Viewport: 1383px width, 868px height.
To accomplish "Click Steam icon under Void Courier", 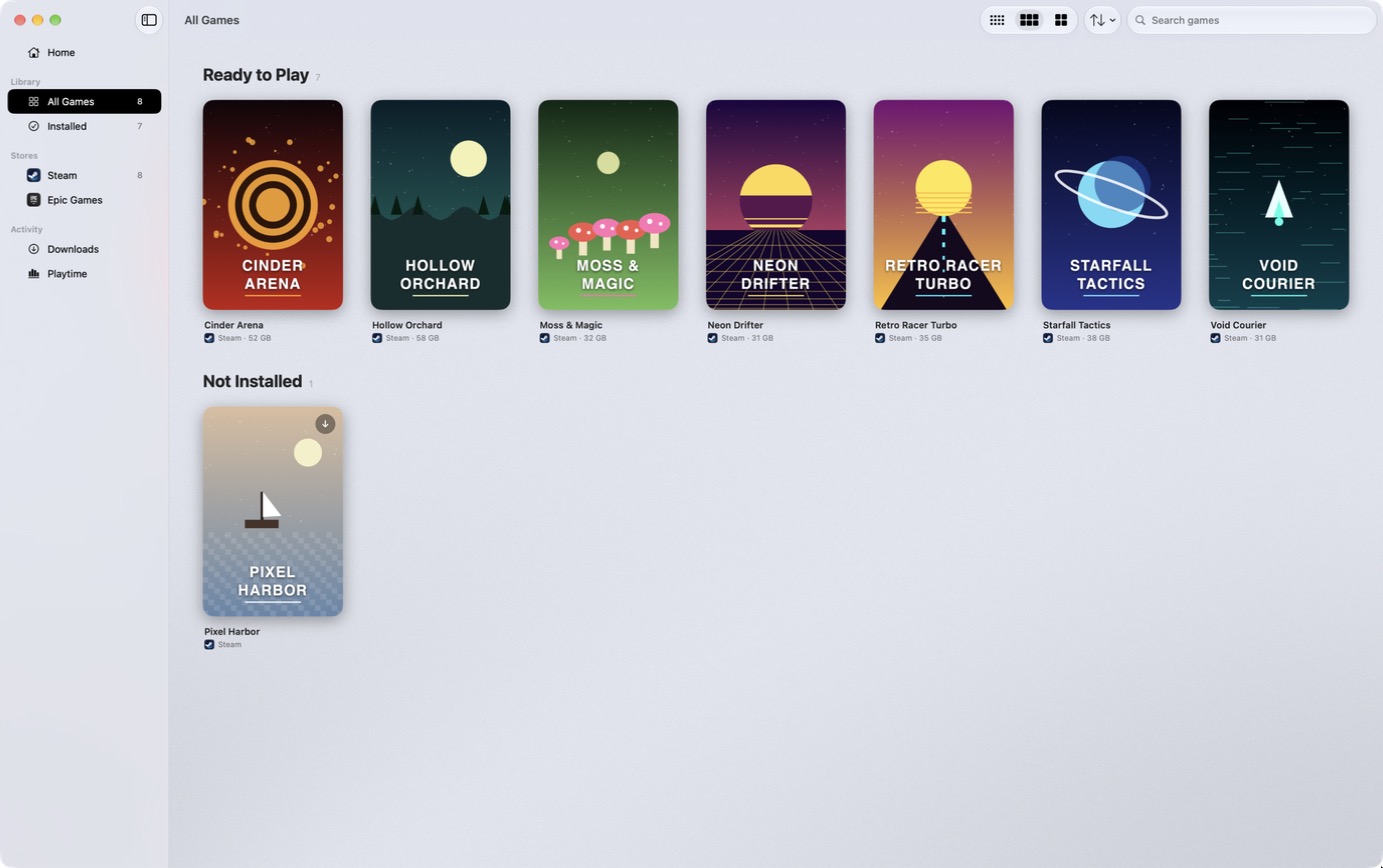I will [x=1215, y=338].
